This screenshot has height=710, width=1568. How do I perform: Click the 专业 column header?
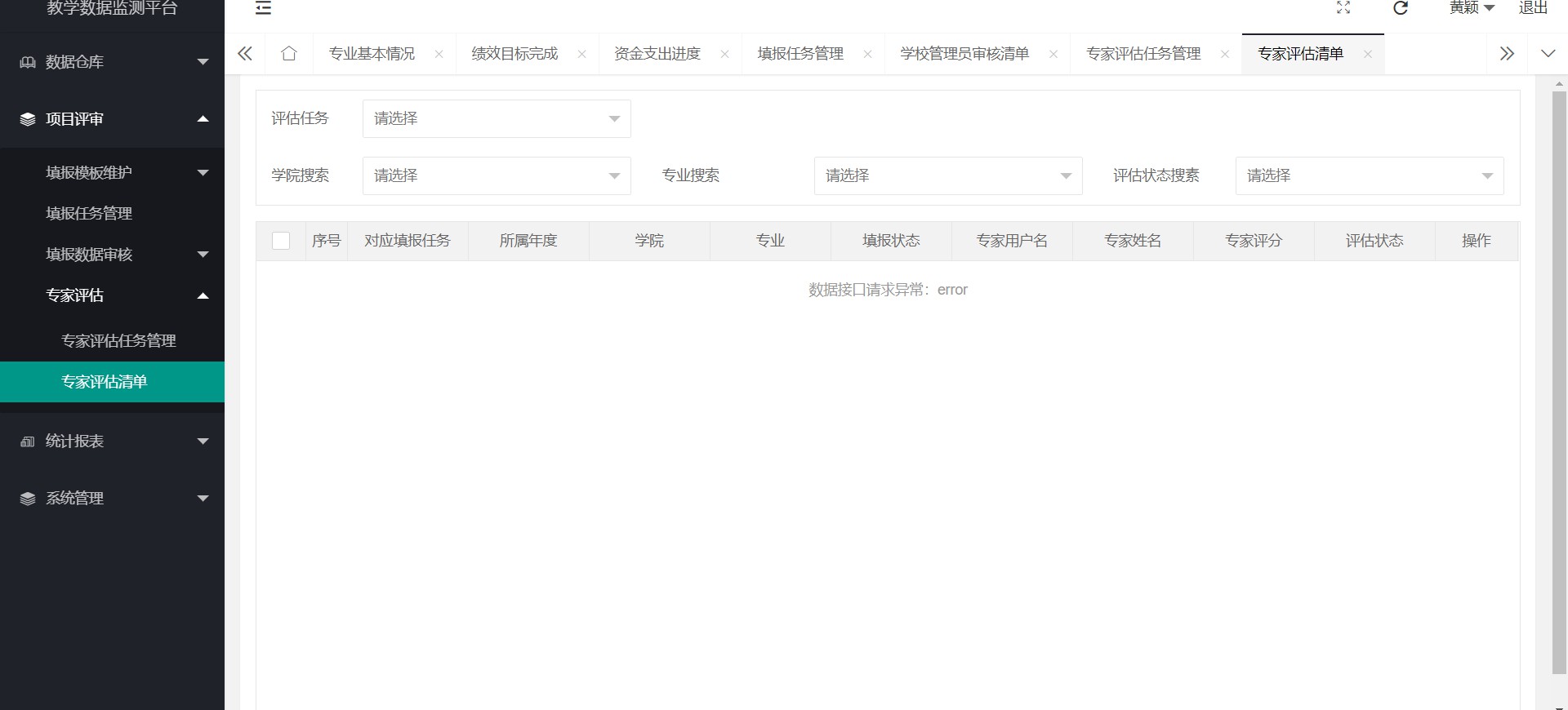coord(770,241)
